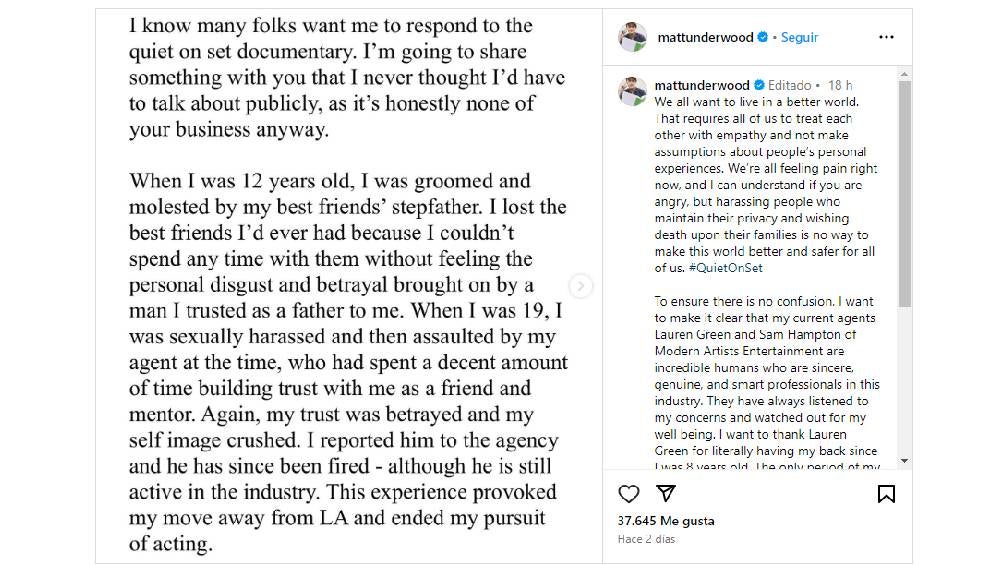Open the mattunderwood username in the header
1004x565 pixels.
[706, 37]
